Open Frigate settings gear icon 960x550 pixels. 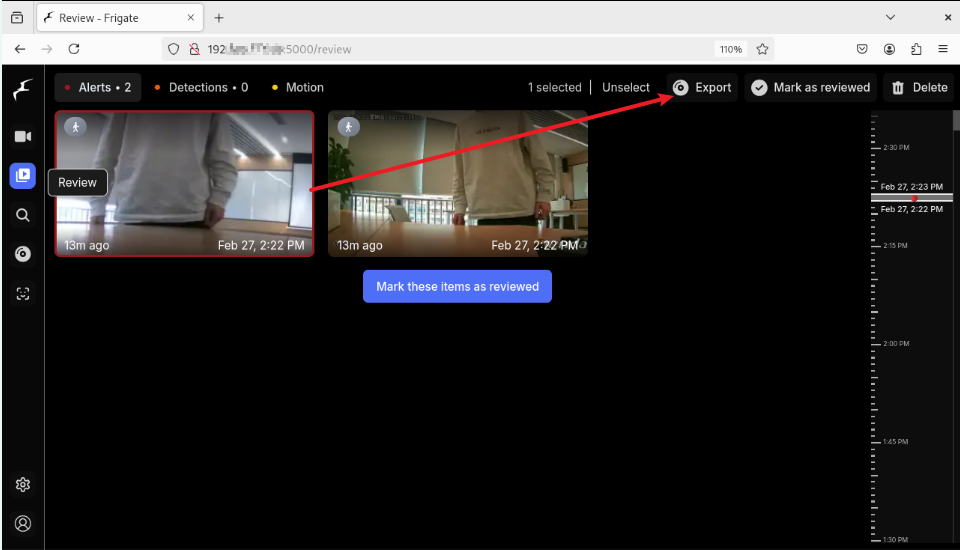coord(22,485)
